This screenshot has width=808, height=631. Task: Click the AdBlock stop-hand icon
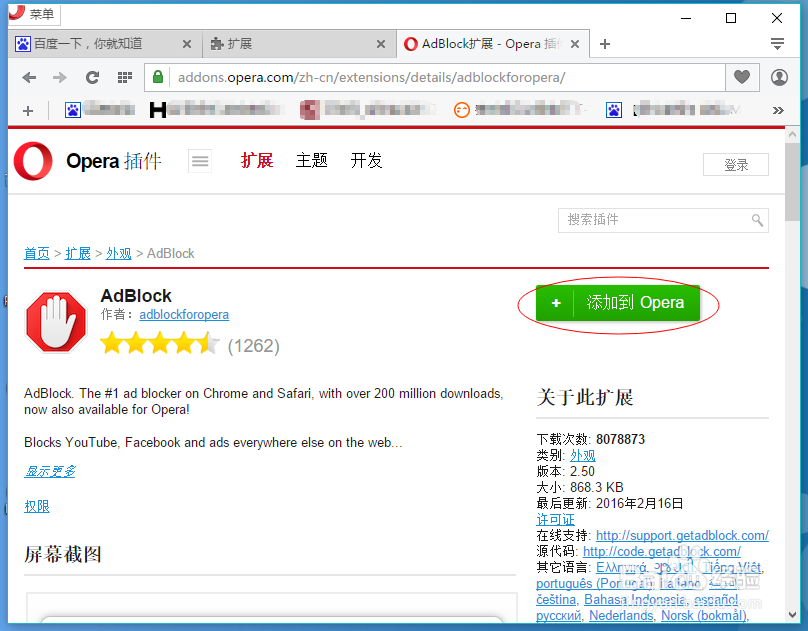tap(56, 322)
